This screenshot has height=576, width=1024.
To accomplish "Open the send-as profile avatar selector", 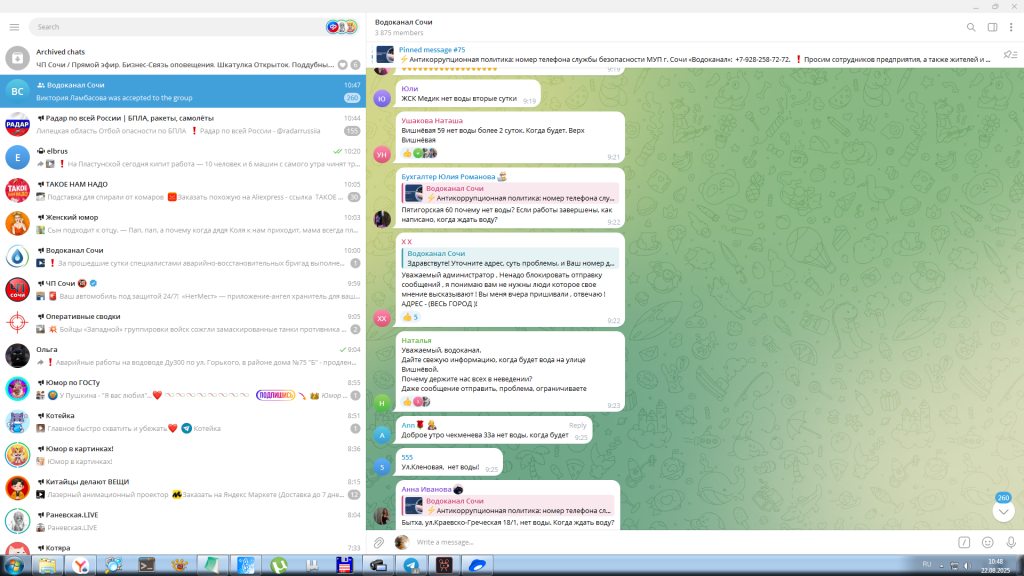I will click(x=402, y=542).
